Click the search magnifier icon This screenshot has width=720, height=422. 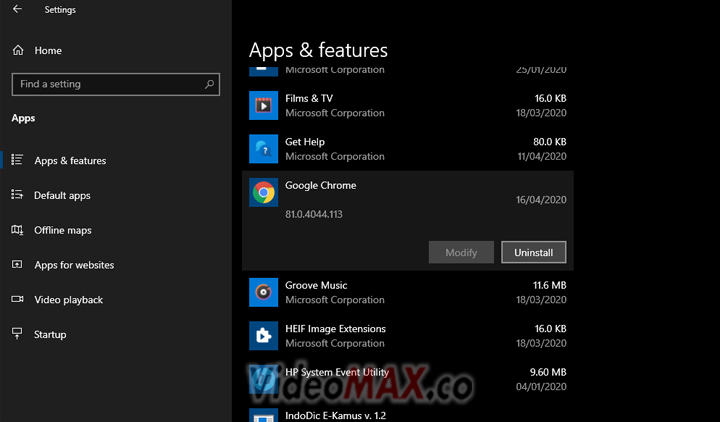click(209, 84)
